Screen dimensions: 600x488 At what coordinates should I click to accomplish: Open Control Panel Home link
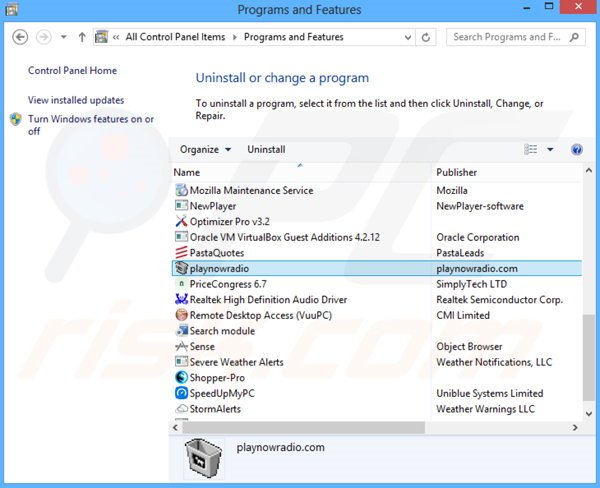pyautogui.click(x=72, y=70)
